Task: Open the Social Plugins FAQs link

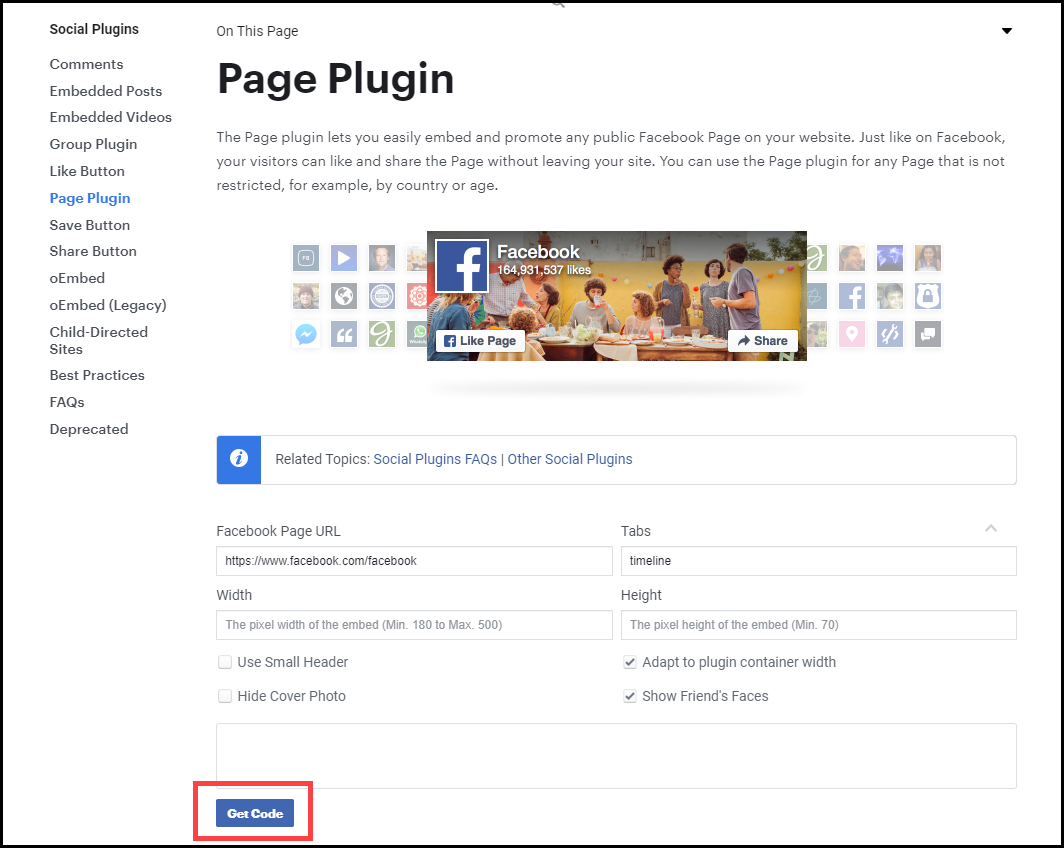Action: pyautogui.click(x=435, y=459)
